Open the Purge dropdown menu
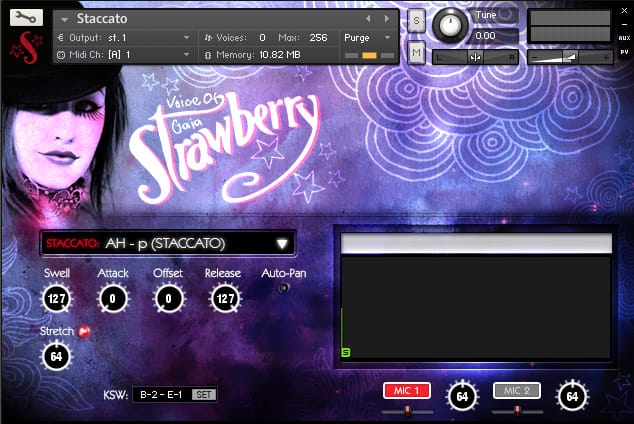Screen dimensions: 634x424 point(367,38)
